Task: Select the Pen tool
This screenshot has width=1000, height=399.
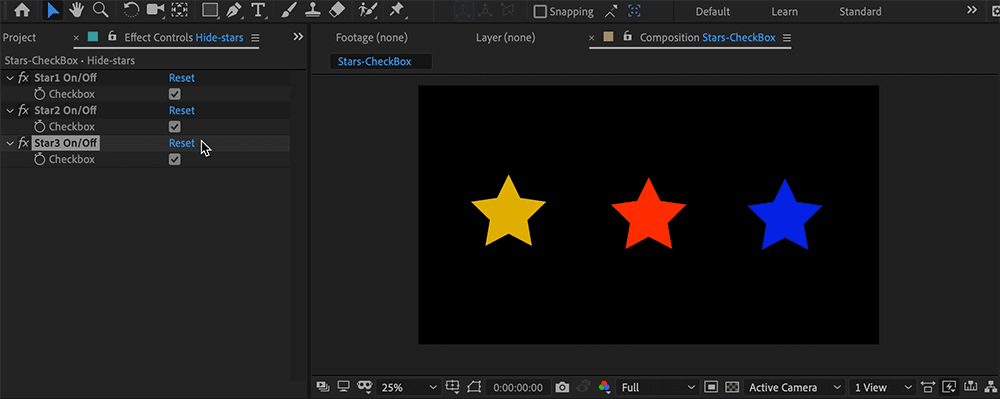Action: coord(233,10)
